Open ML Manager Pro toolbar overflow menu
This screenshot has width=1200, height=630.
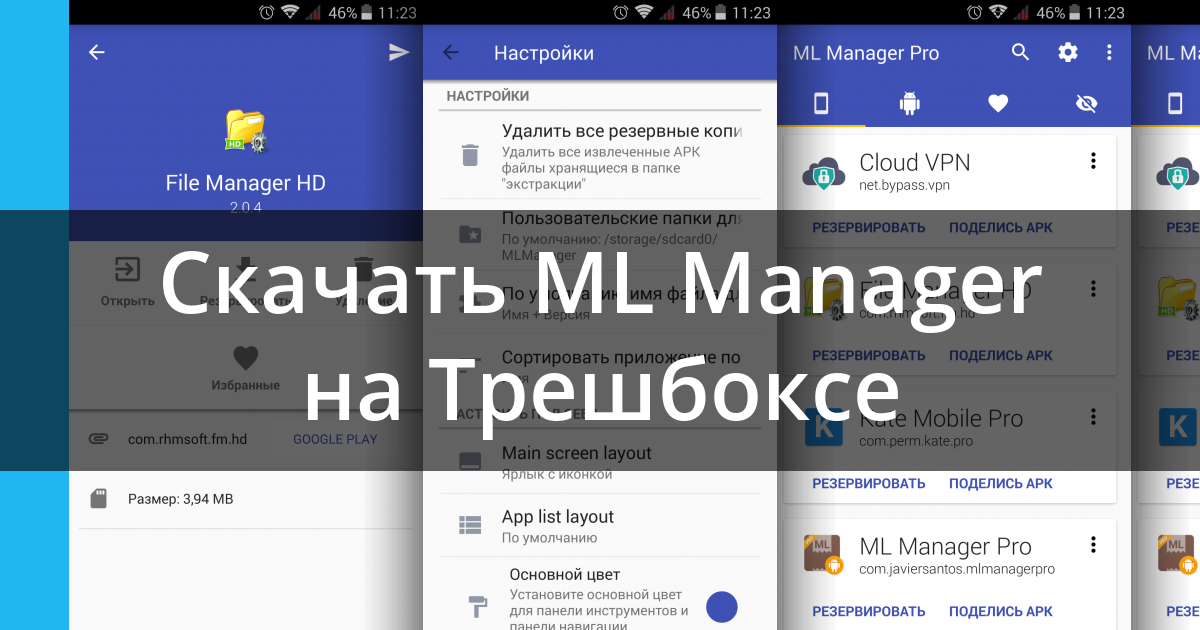point(1109,52)
